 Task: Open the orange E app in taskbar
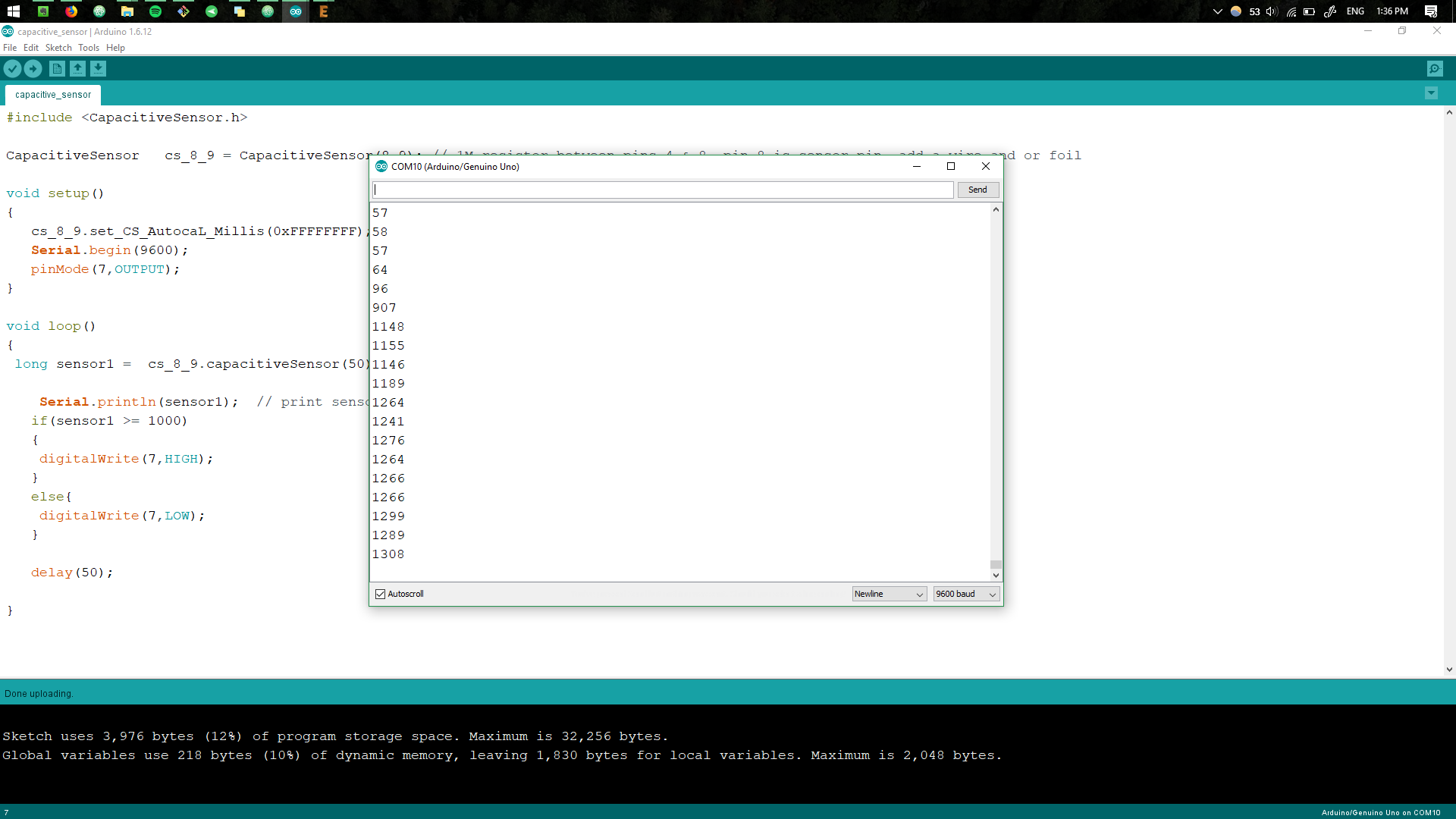click(324, 11)
